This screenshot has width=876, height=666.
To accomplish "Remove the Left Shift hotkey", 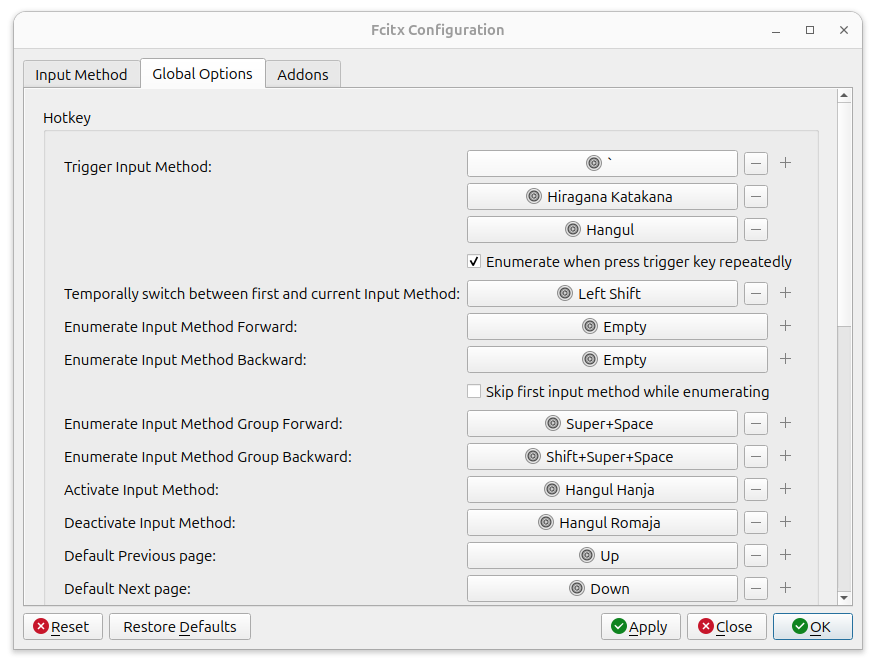I will tap(755, 293).
